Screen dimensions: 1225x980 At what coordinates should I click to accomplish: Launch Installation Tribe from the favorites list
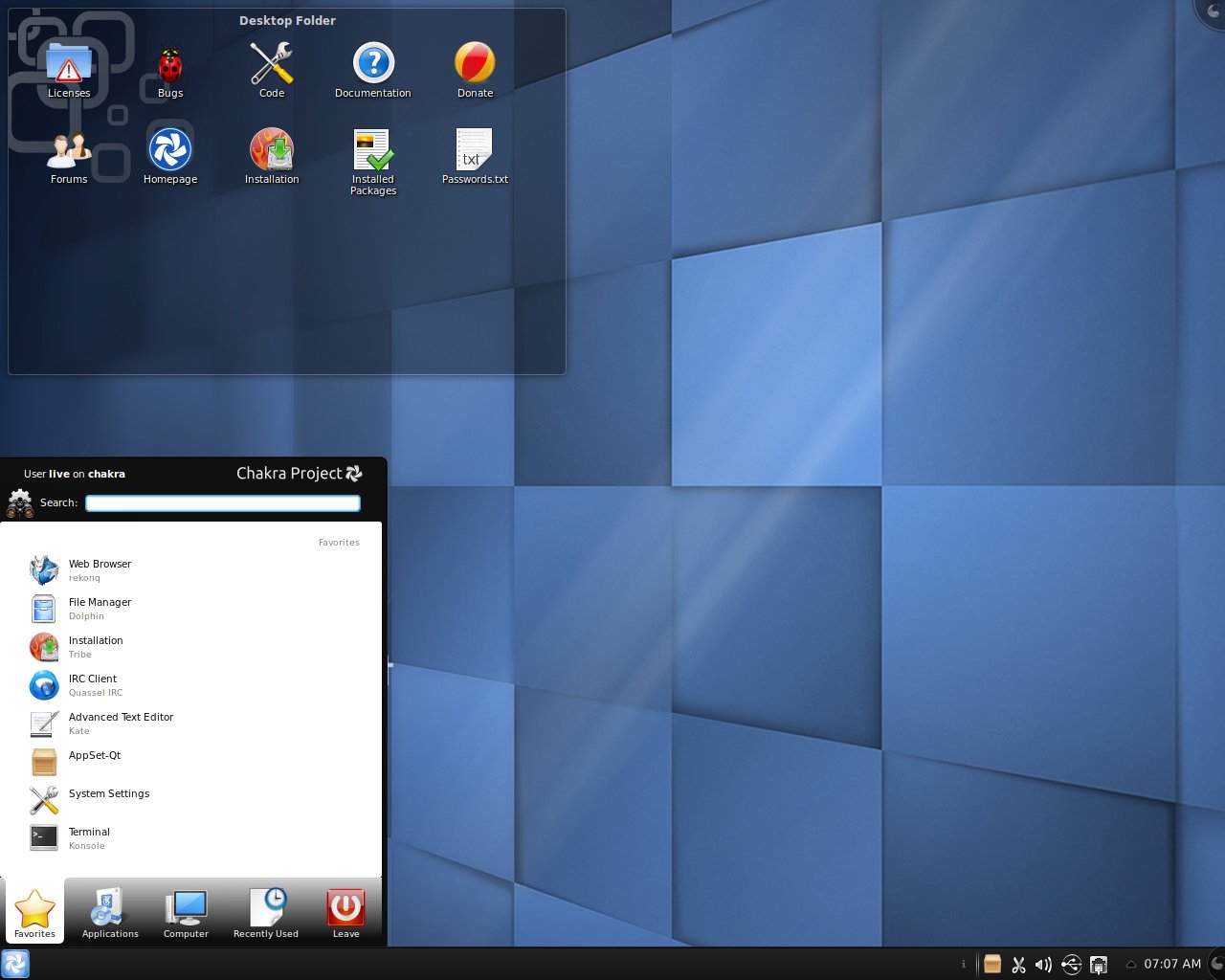pyautogui.click(x=191, y=647)
